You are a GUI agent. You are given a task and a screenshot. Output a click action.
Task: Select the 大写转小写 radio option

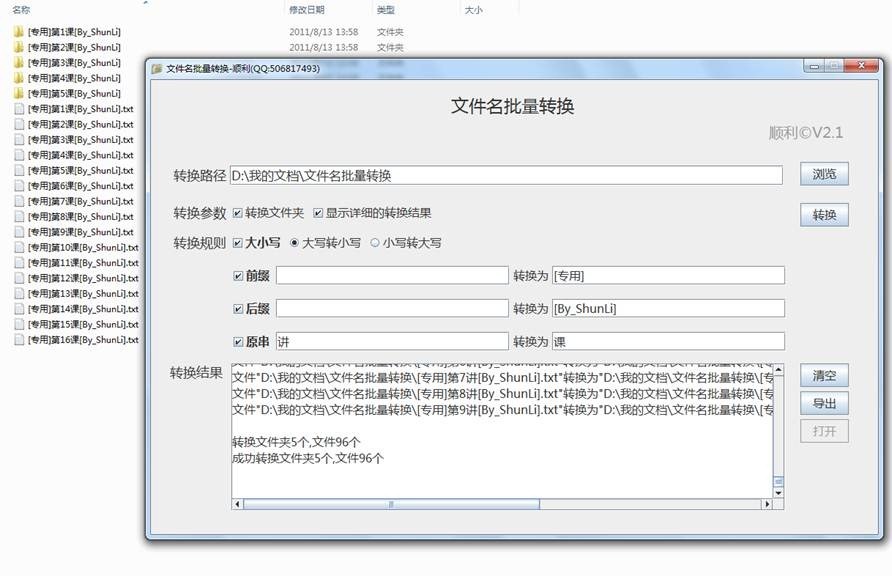pyautogui.click(x=294, y=243)
